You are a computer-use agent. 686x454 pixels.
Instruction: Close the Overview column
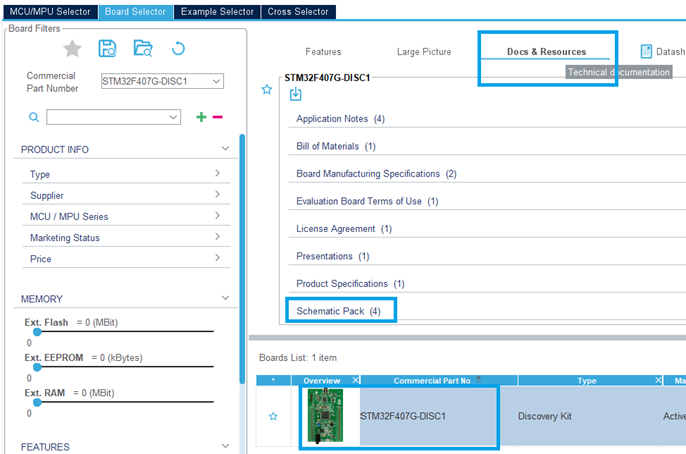click(356, 380)
